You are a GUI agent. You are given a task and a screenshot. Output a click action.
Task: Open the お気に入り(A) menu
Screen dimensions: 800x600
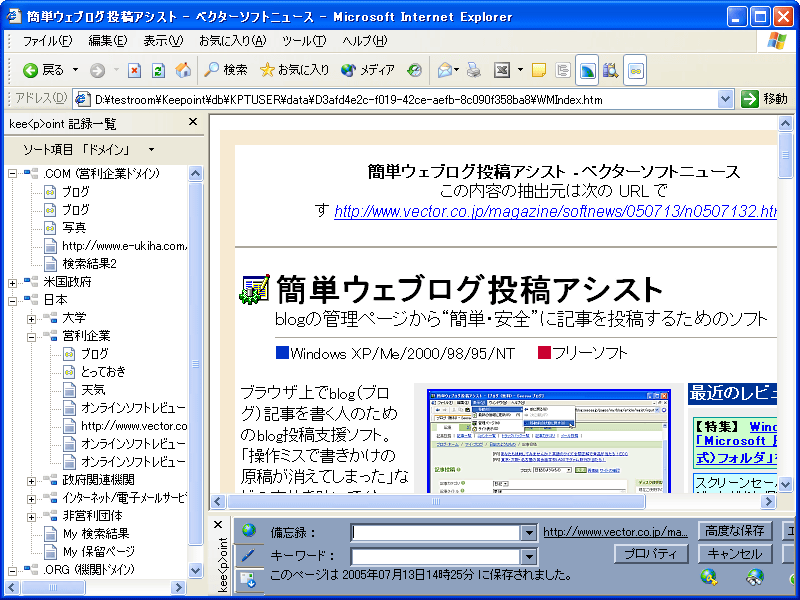232,41
